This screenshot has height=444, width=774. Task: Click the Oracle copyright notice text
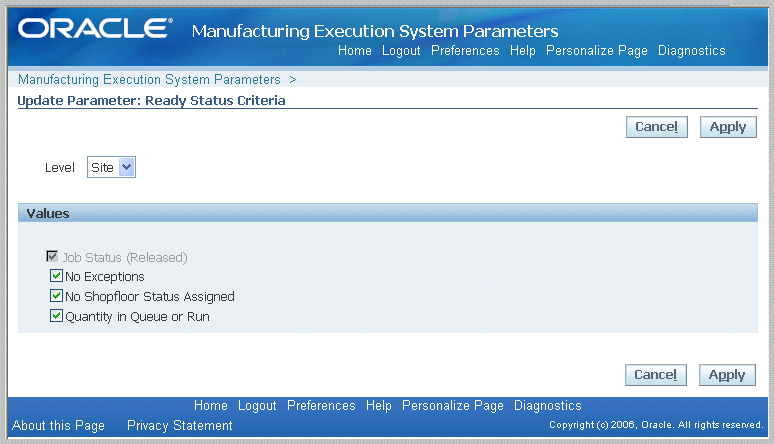[656, 425]
